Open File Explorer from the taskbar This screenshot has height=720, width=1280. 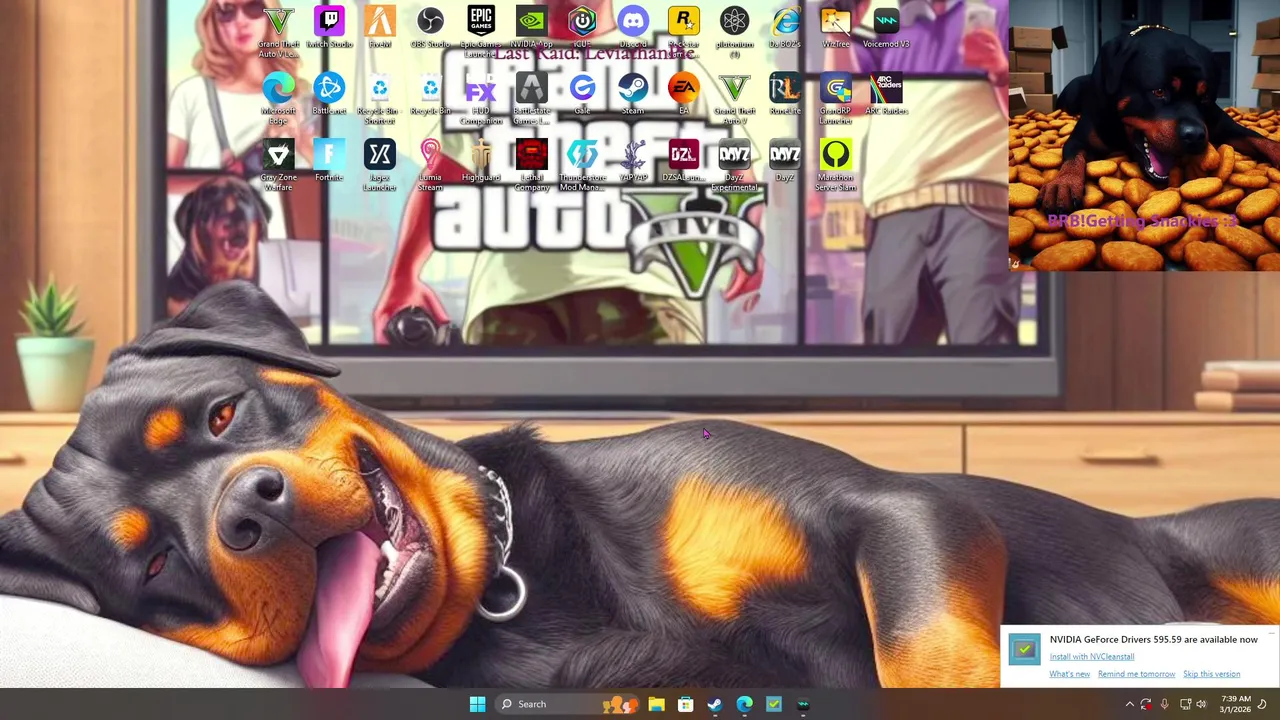coord(656,704)
